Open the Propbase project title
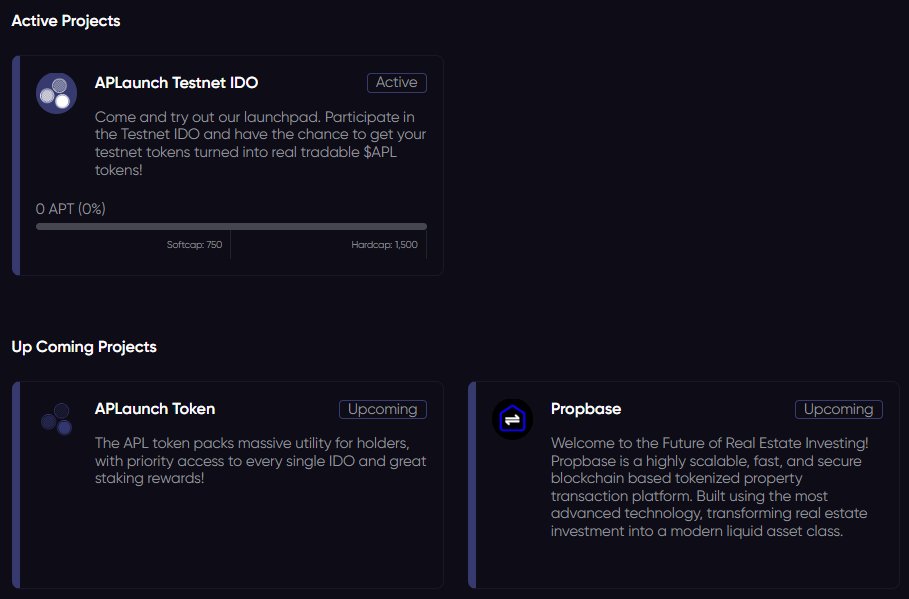Screen dimensions: 909x599 [x=586, y=409]
